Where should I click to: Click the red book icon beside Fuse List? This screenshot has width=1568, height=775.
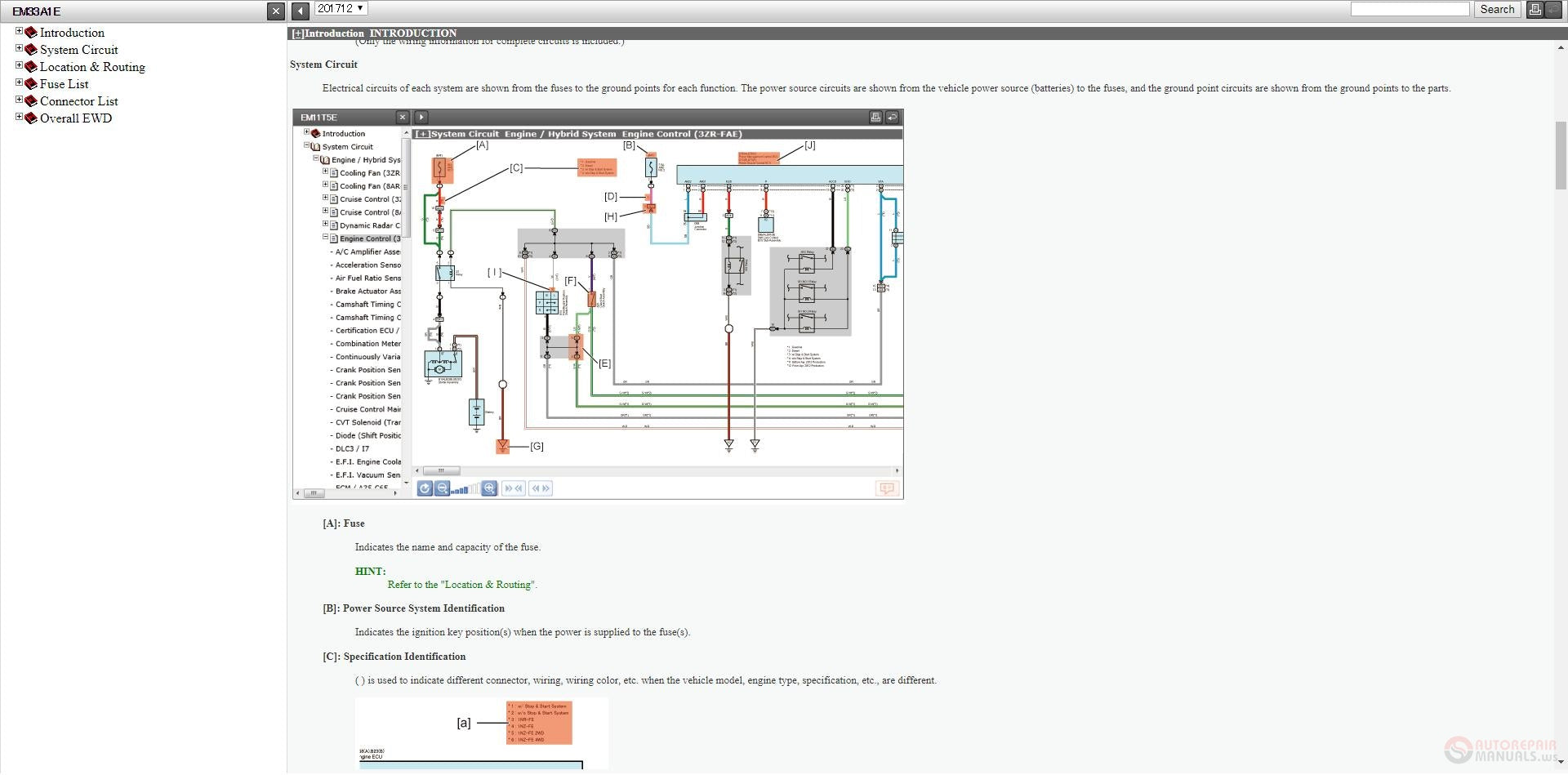[x=31, y=84]
